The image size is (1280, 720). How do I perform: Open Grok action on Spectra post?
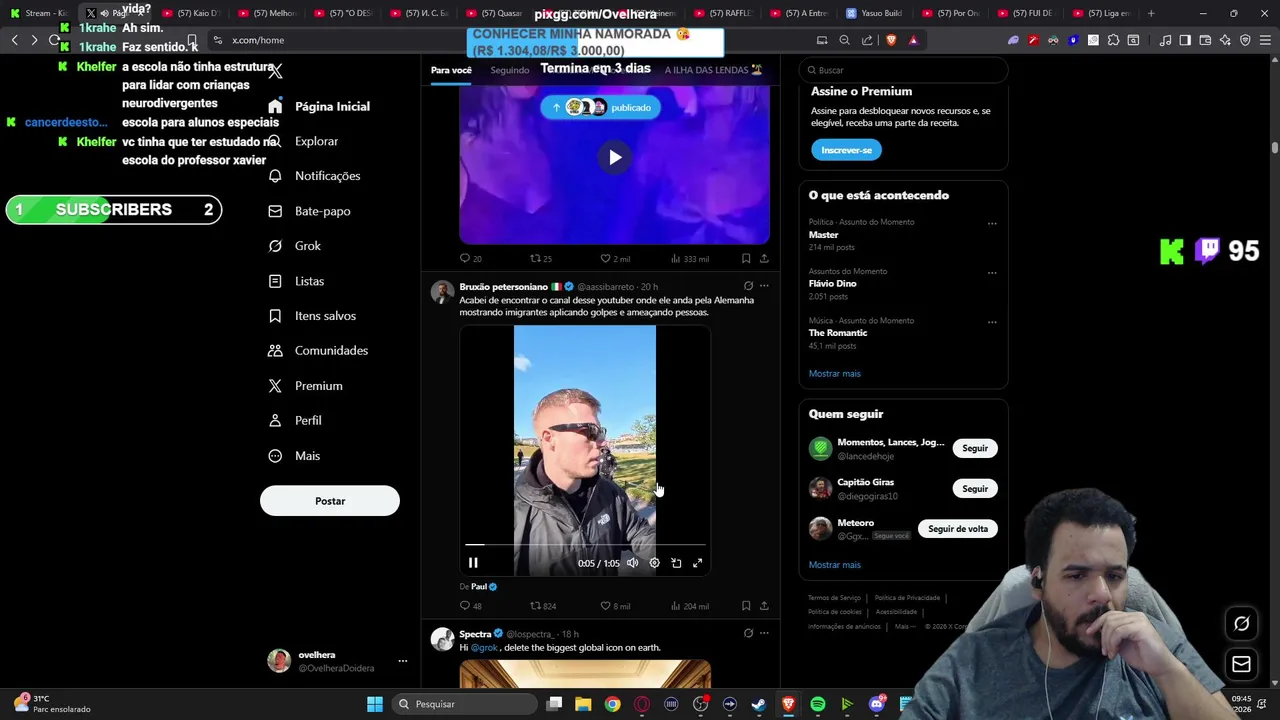pyautogui.click(x=748, y=633)
